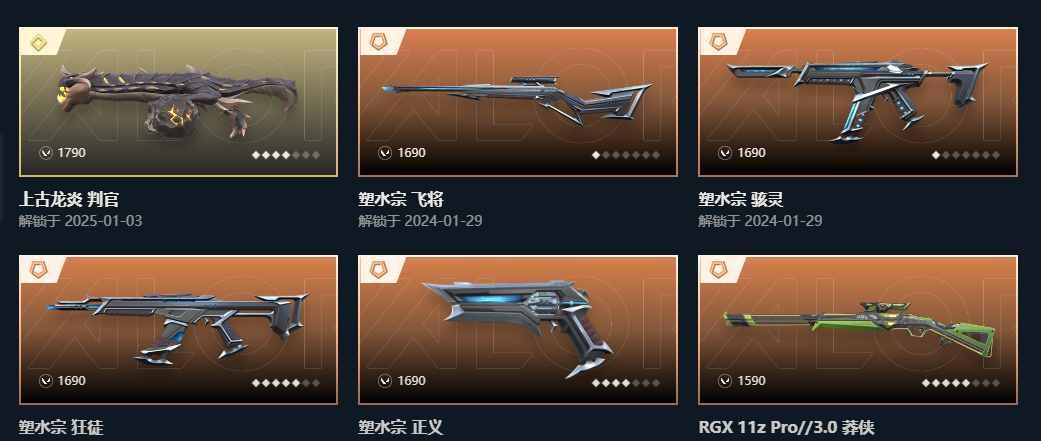The width and height of the screenshot is (1041, 441).
Task: Open the 上古龙炎 判官 dragon weapon image
Action: click(178, 101)
